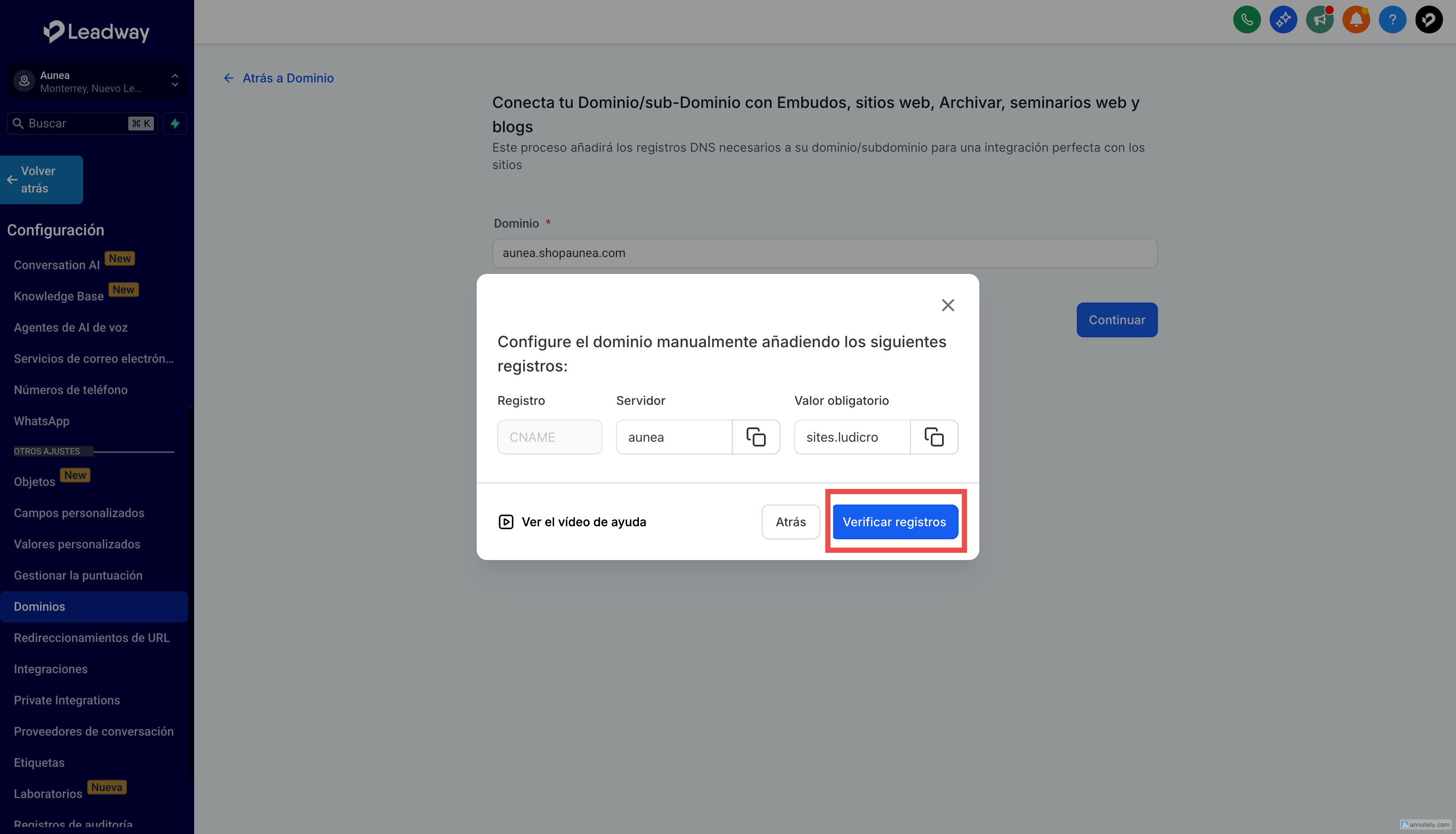1456x834 pixels.
Task: Click the Buscar search field
Action: (x=75, y=123)
